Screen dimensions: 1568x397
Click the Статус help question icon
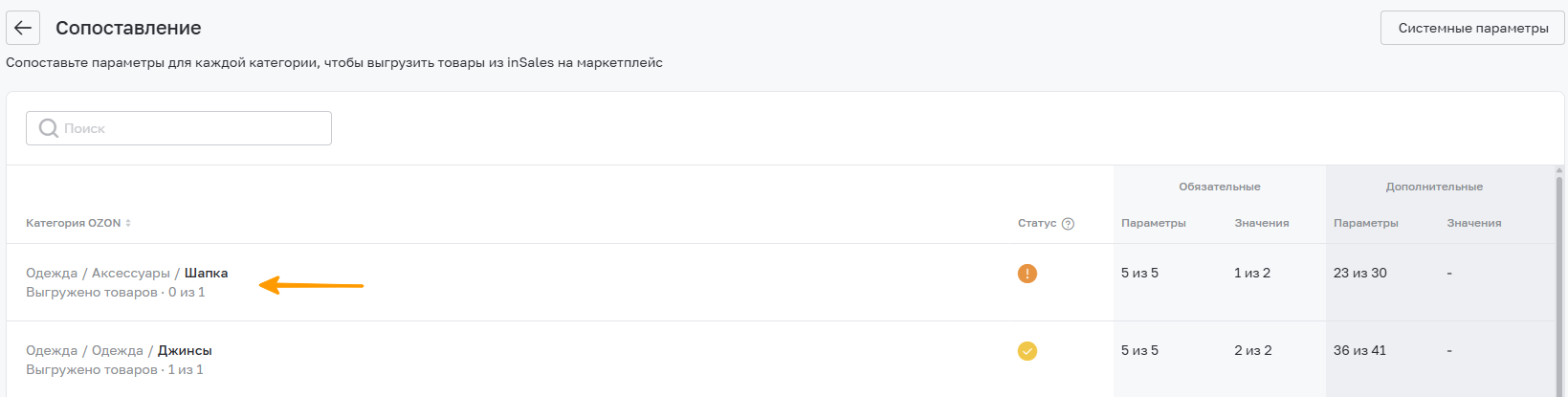point(1069,224)
